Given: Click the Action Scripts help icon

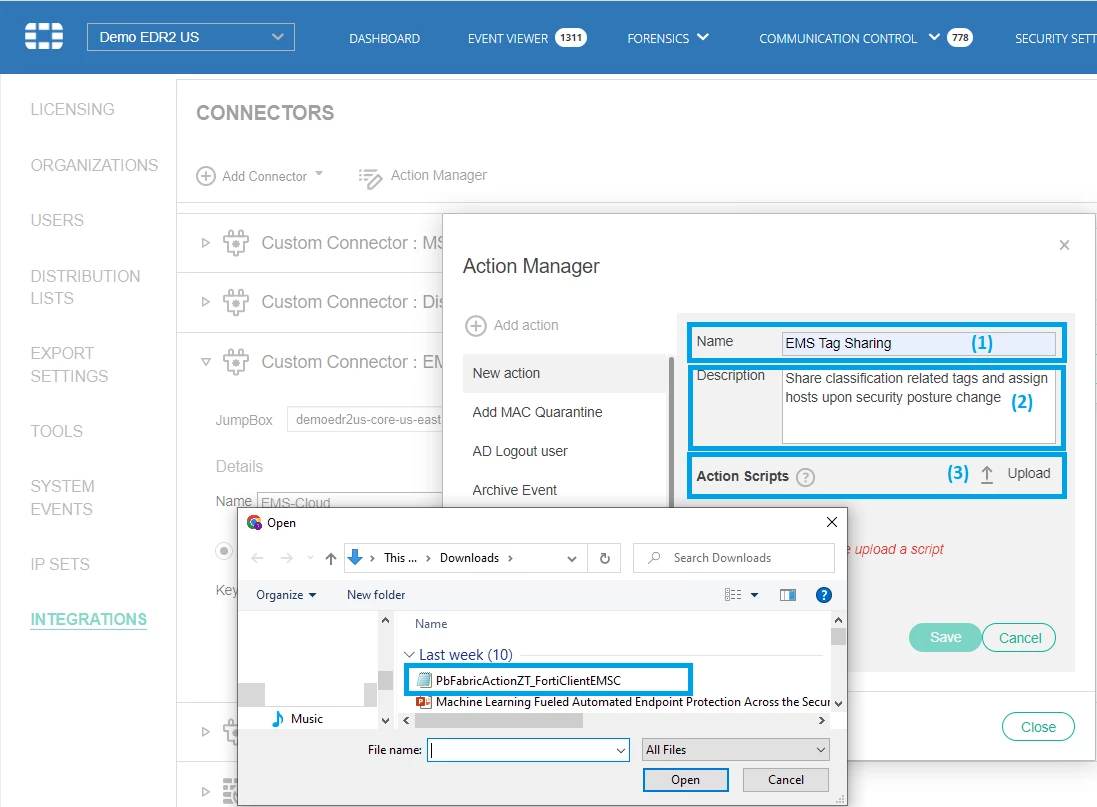Looking at the screenshot, I should click(x=805, y=477).
